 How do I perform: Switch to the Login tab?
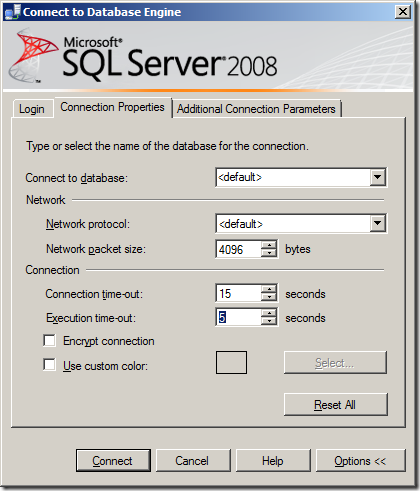click(32, 109)
